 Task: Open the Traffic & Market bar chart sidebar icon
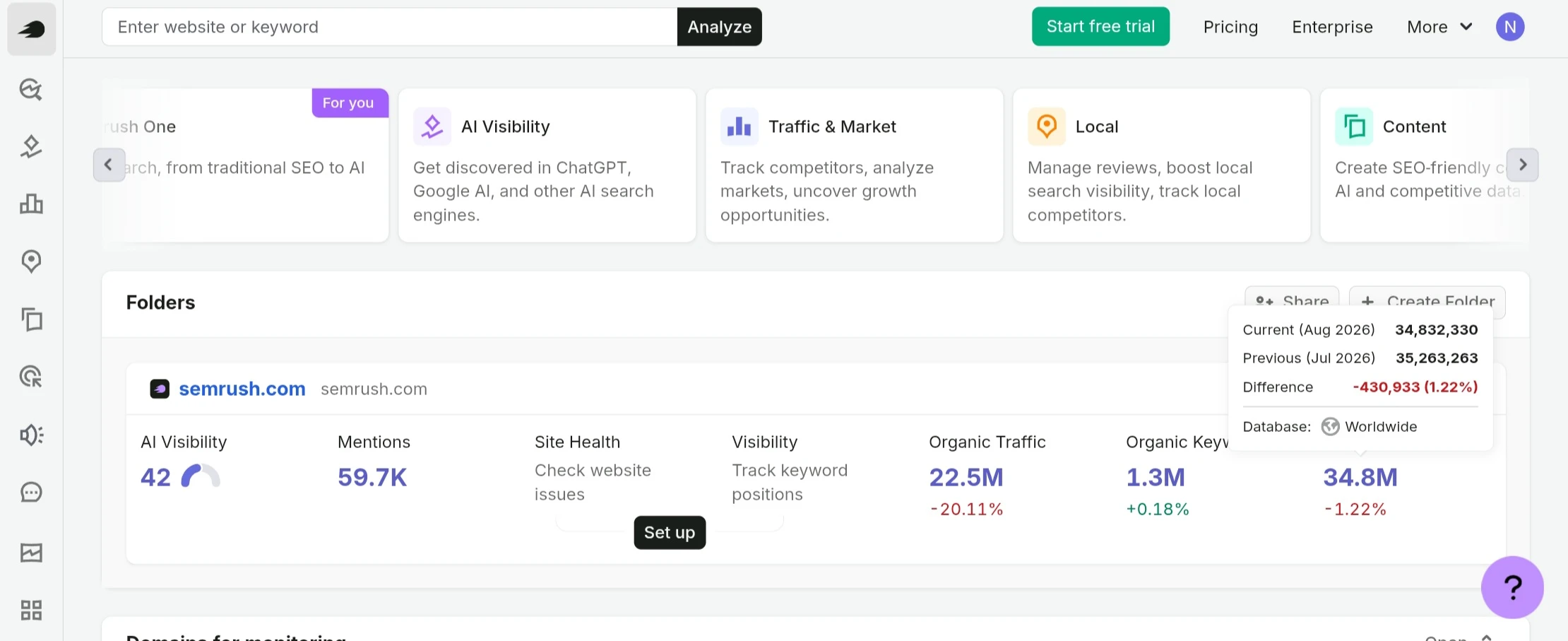31,204
